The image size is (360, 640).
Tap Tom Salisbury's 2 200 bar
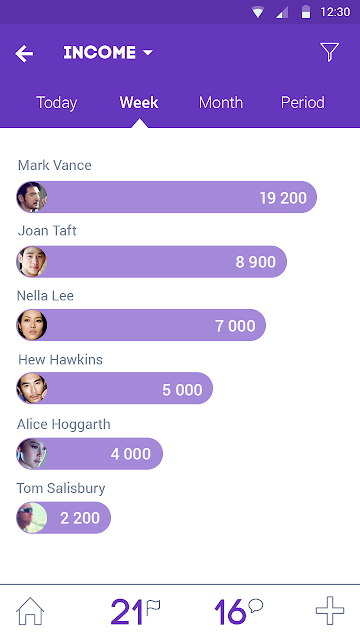pyautogui.click(x=63, y=518)
